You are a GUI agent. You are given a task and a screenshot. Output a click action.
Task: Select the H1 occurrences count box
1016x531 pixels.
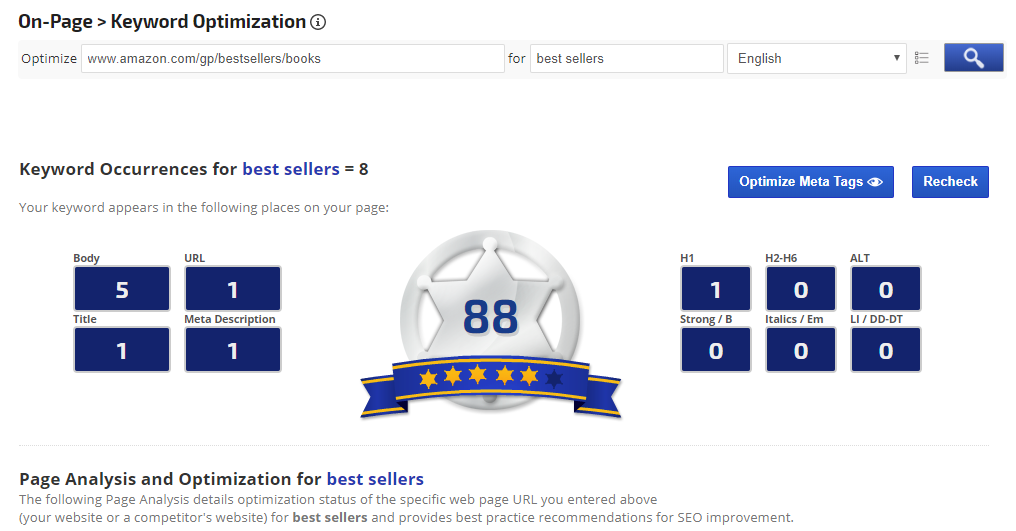[715, 289]
